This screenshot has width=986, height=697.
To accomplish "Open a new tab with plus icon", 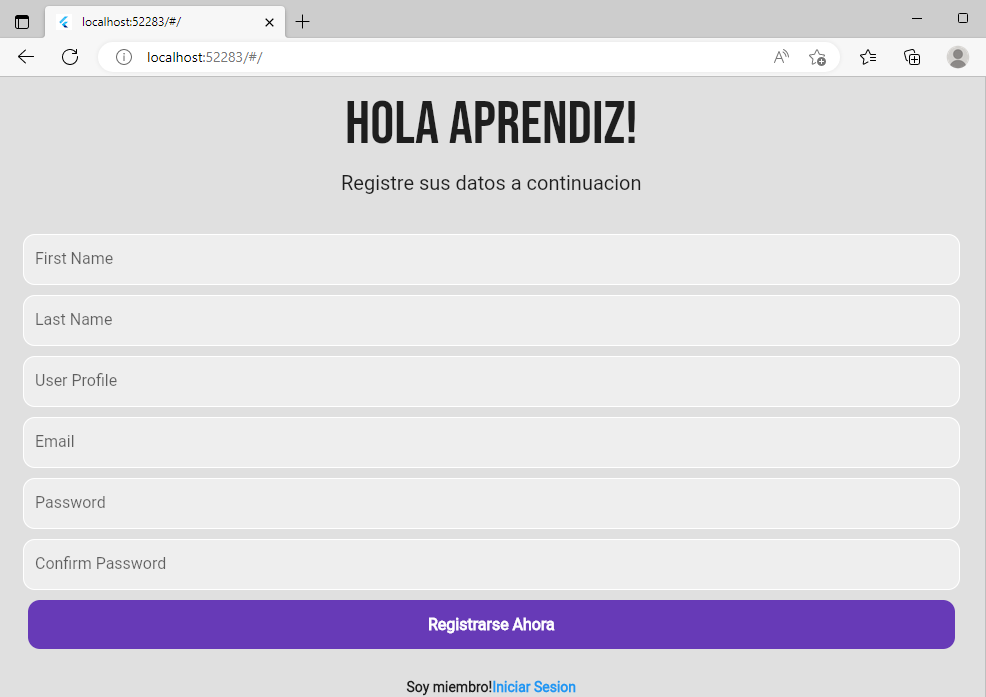I will coord(302,22).
